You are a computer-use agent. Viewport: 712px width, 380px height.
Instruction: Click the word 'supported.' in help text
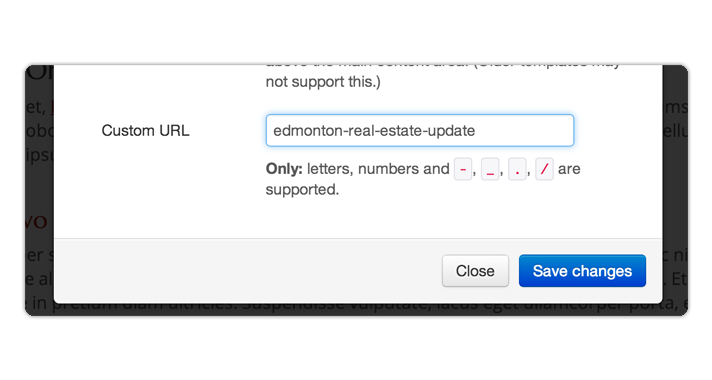pyautogui.click(x=302, y=189)
